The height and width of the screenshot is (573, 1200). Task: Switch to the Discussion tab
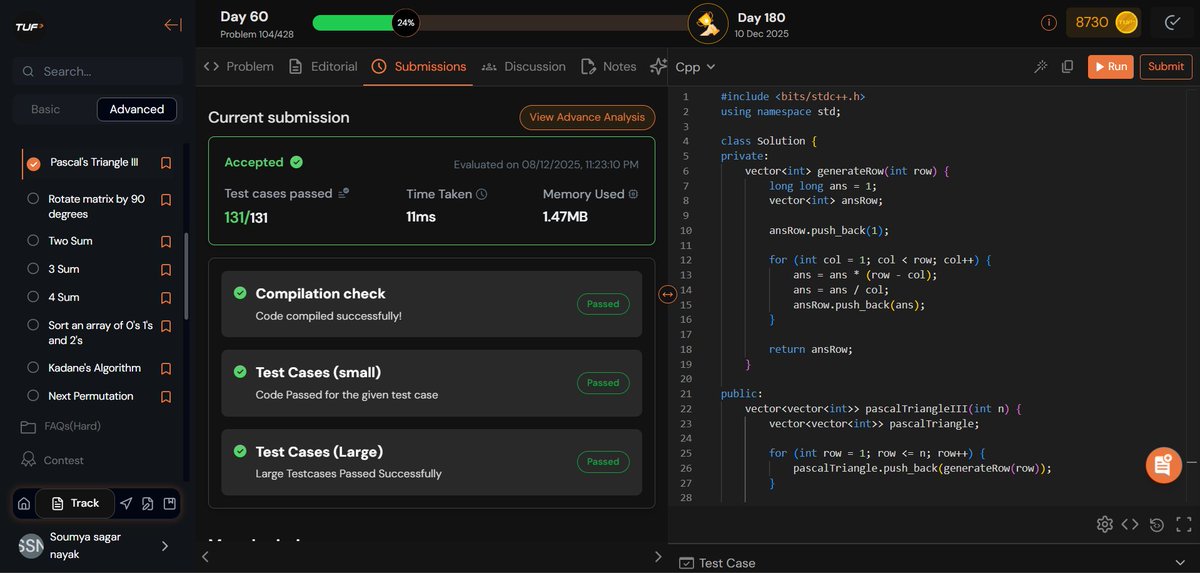point(523,66)
